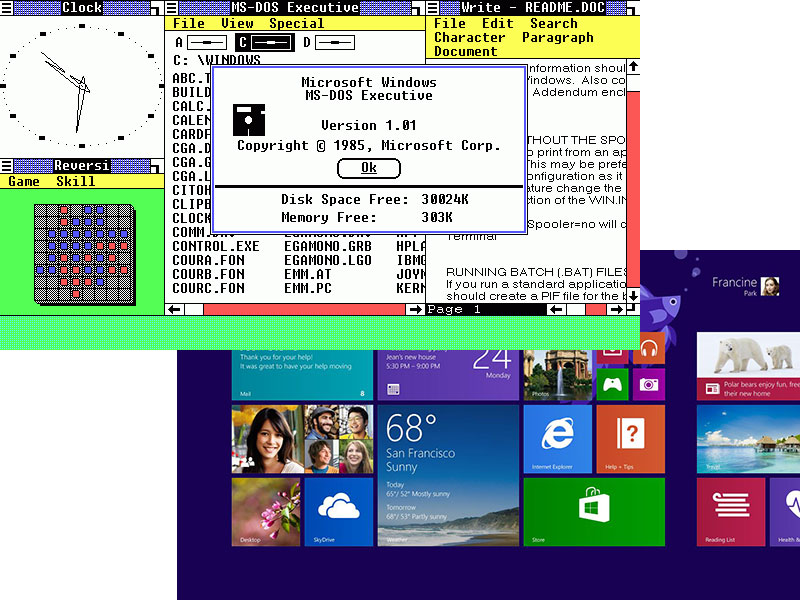Open the People tile with face photos
800x600 pixels.
(x=302, y=439)
